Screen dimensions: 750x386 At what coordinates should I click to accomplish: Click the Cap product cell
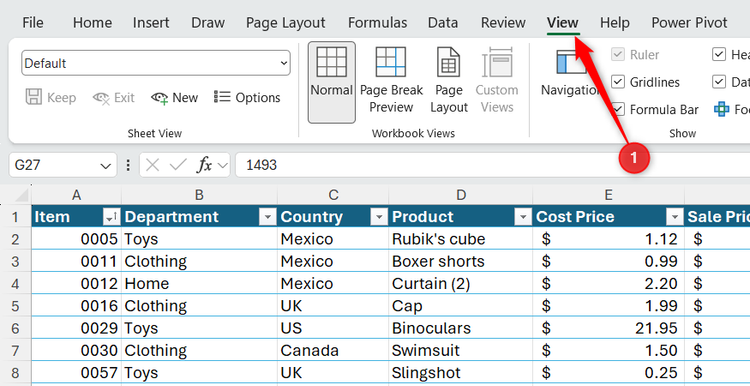(x=461, y=306)
